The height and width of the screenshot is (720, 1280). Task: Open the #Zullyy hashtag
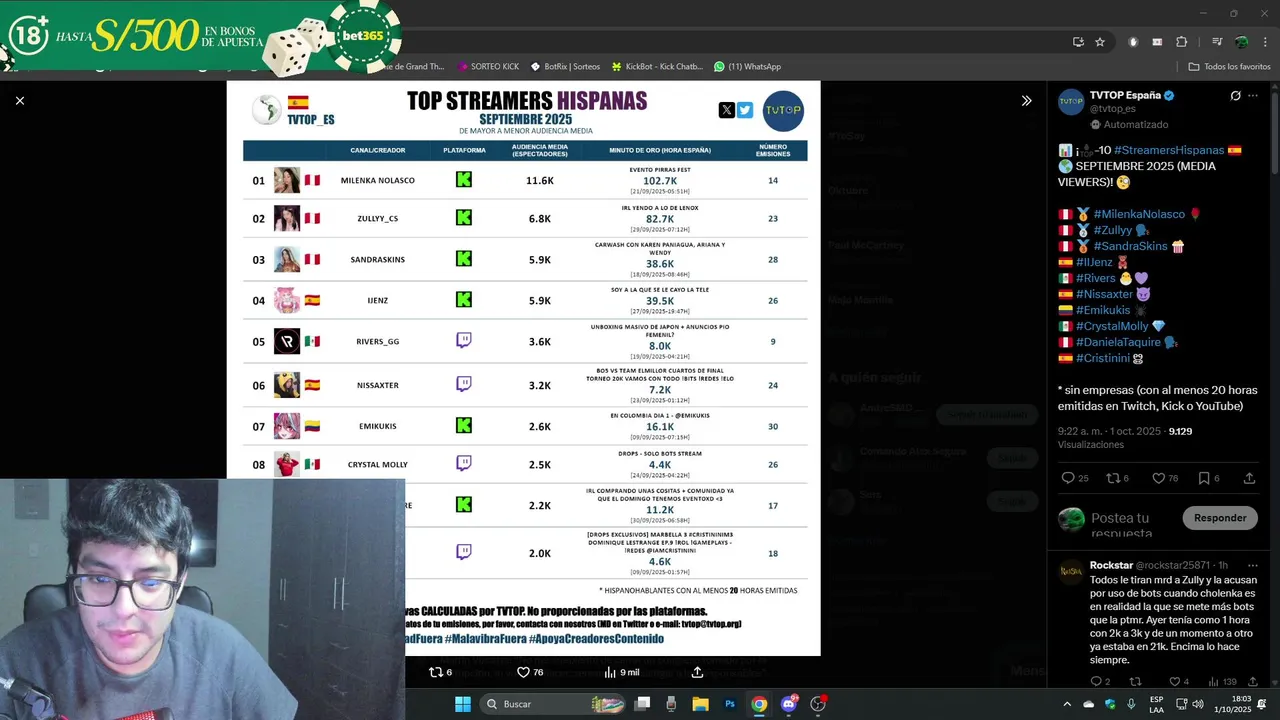point(1113,230)
